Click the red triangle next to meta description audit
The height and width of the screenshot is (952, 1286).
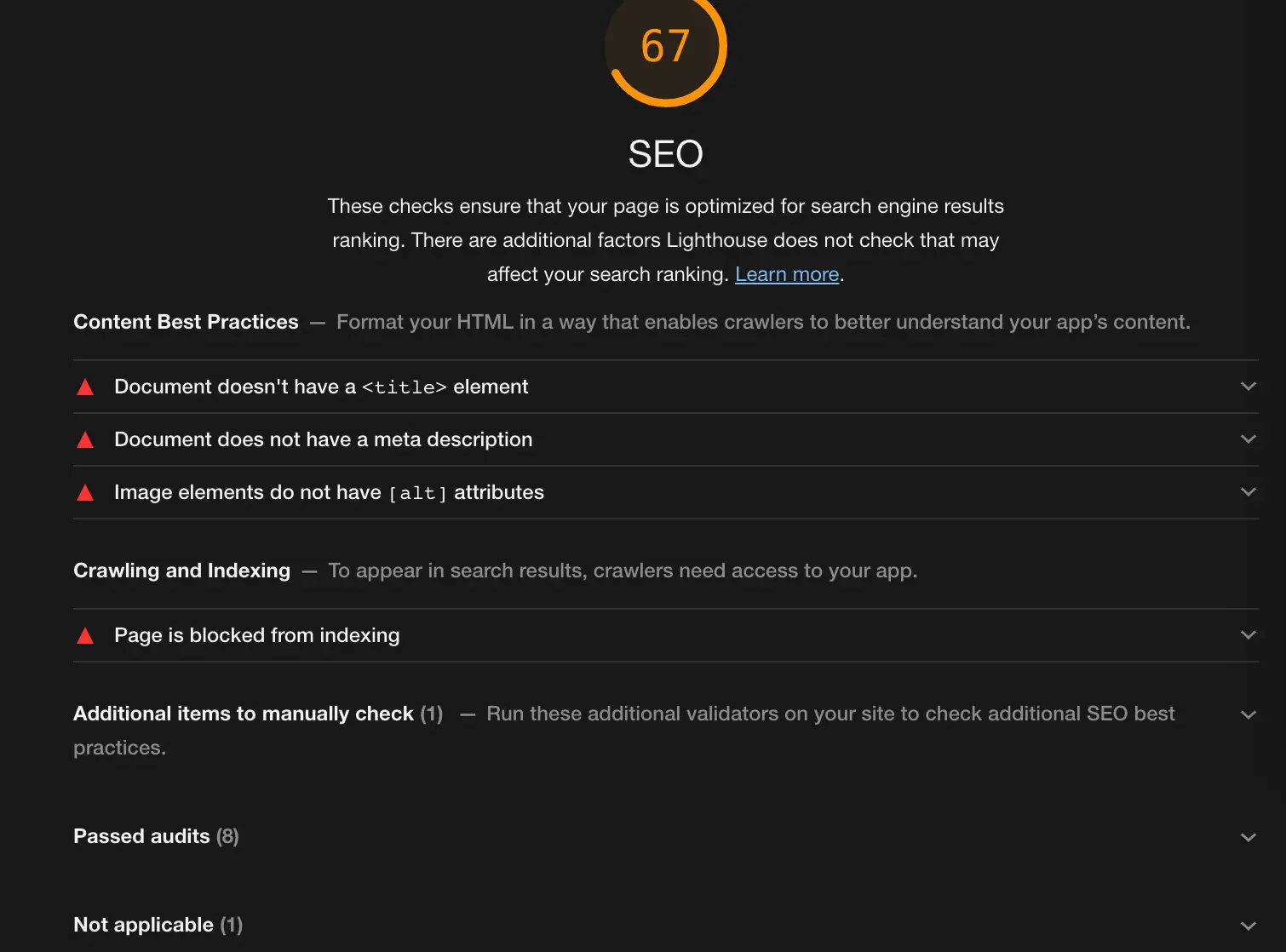click(x=85, y=440)
